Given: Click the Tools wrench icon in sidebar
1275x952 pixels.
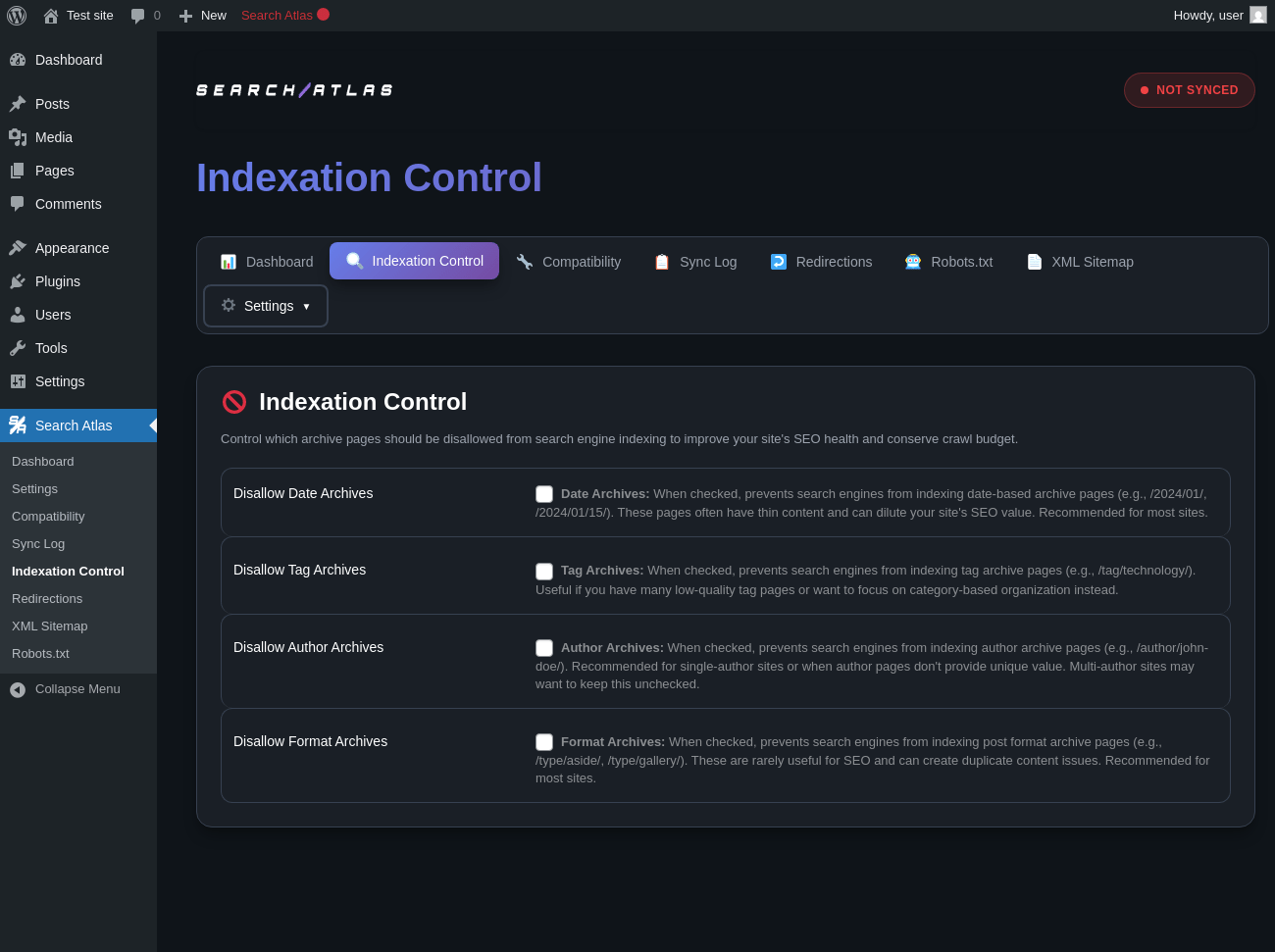Looking at the screenshot, I should 18,348.
